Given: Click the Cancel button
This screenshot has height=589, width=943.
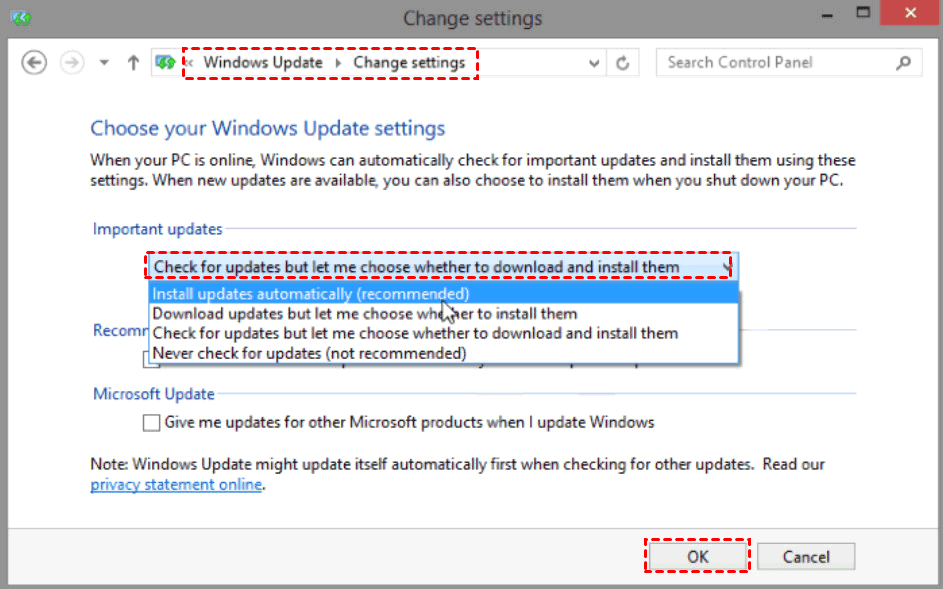Looking at the screenshot, I should 806,557.
